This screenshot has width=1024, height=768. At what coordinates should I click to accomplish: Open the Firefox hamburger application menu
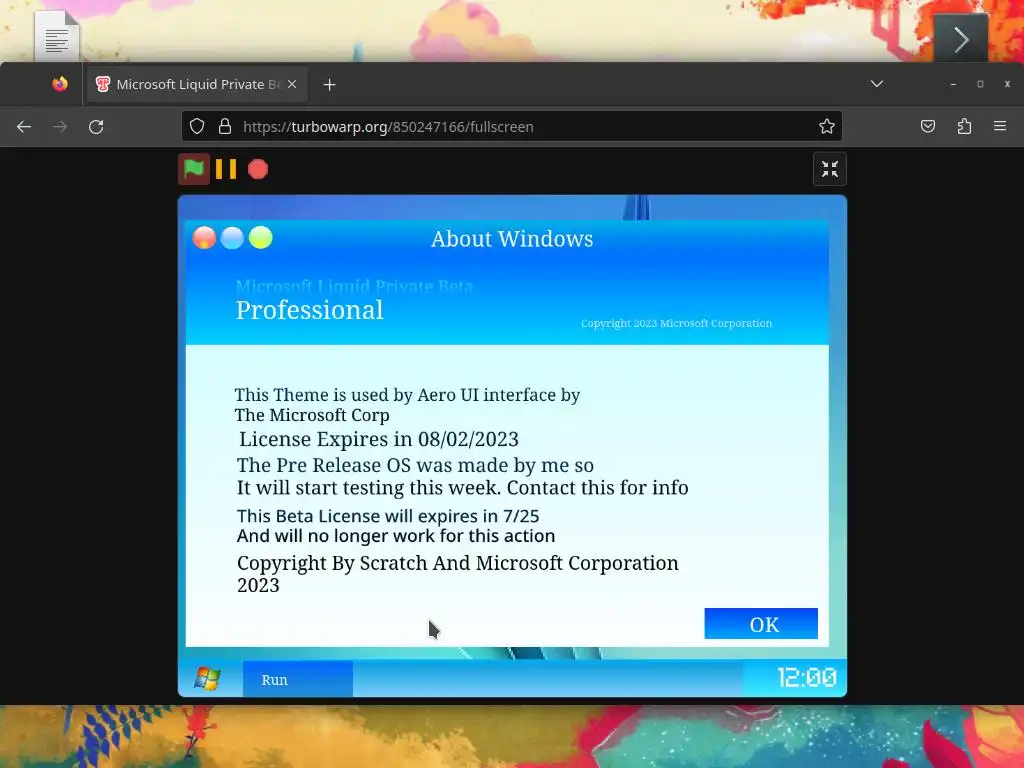coord(1000,126)
